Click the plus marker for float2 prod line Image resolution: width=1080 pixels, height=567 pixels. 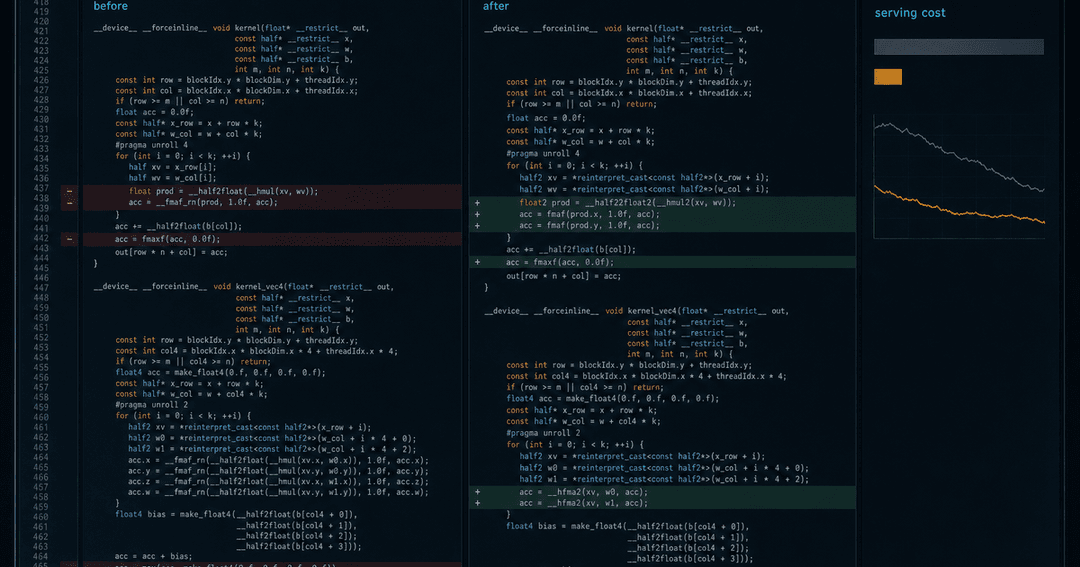coord(477,203)
